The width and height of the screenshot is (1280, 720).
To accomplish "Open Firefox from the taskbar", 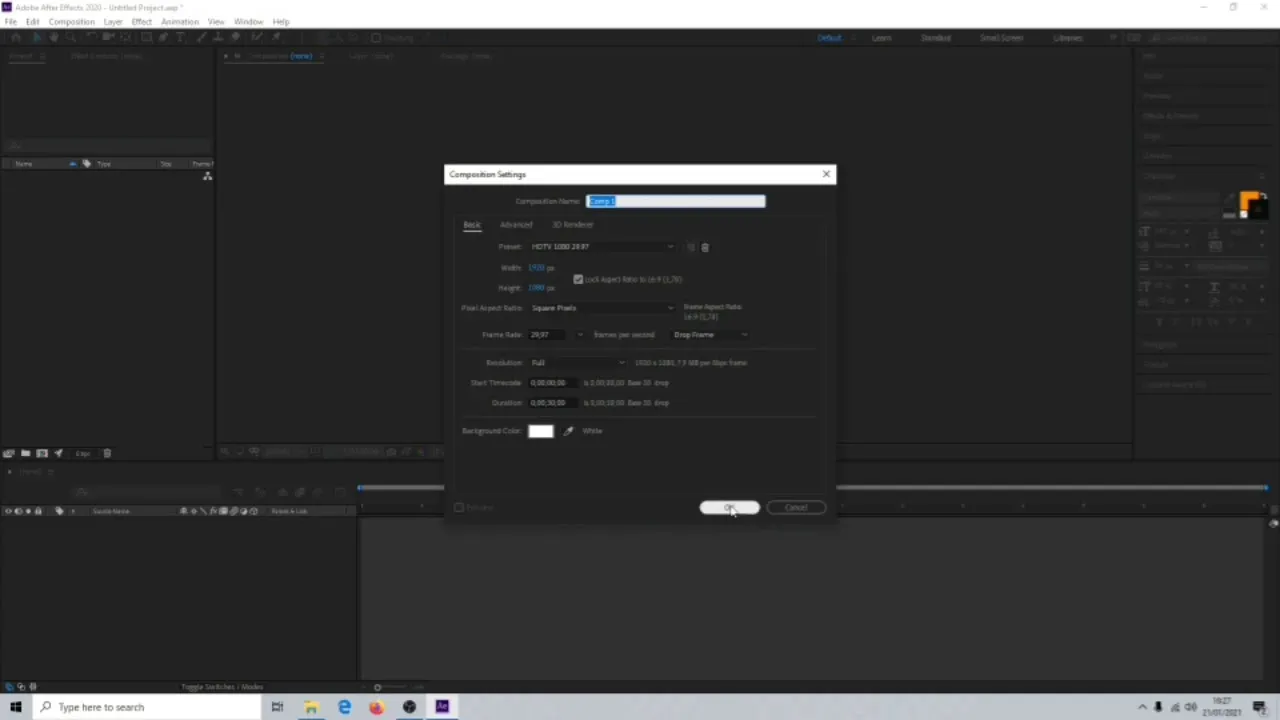I will tap(376, 707).
